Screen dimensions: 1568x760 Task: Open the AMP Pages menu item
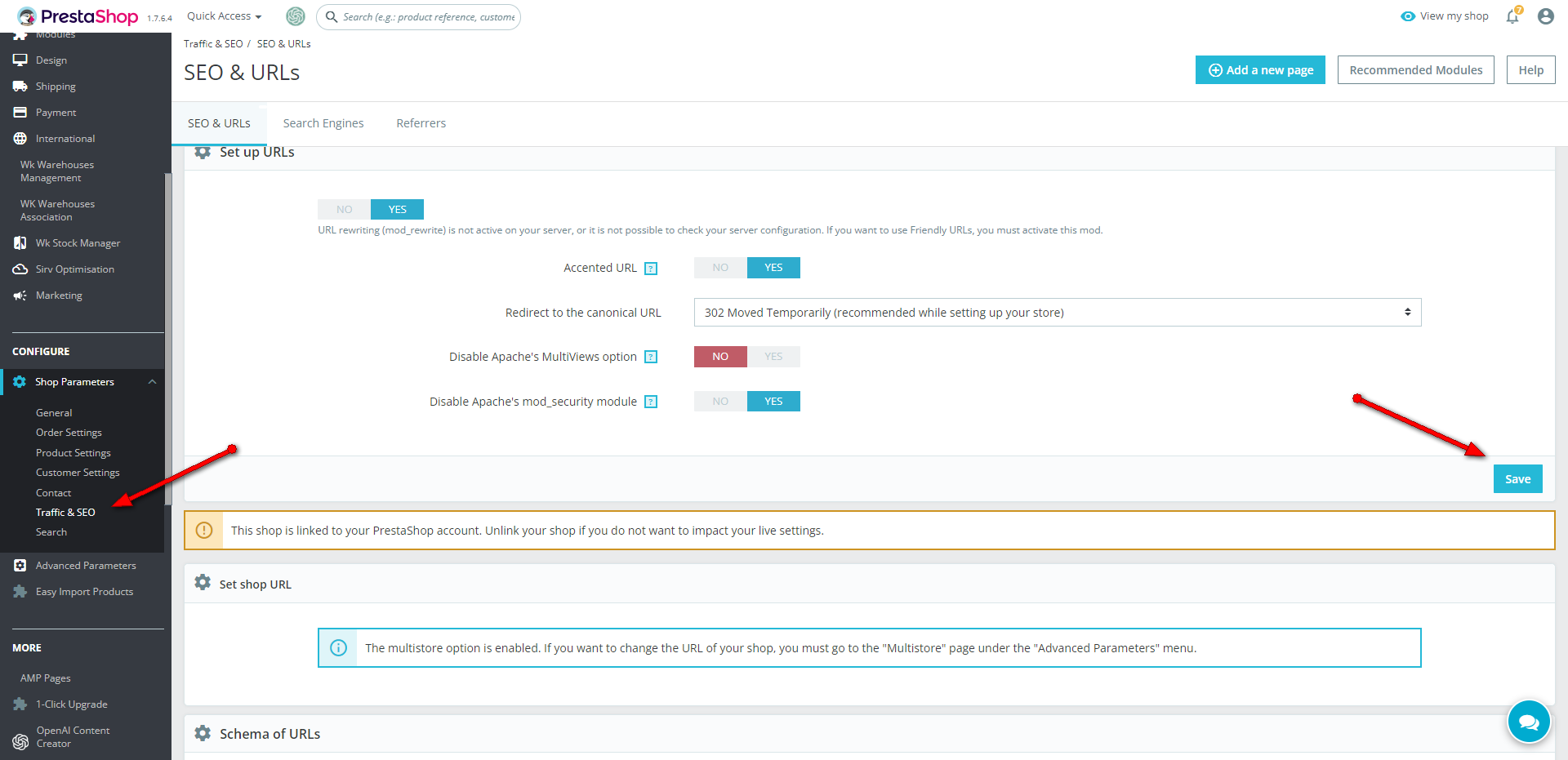point(46,678)
